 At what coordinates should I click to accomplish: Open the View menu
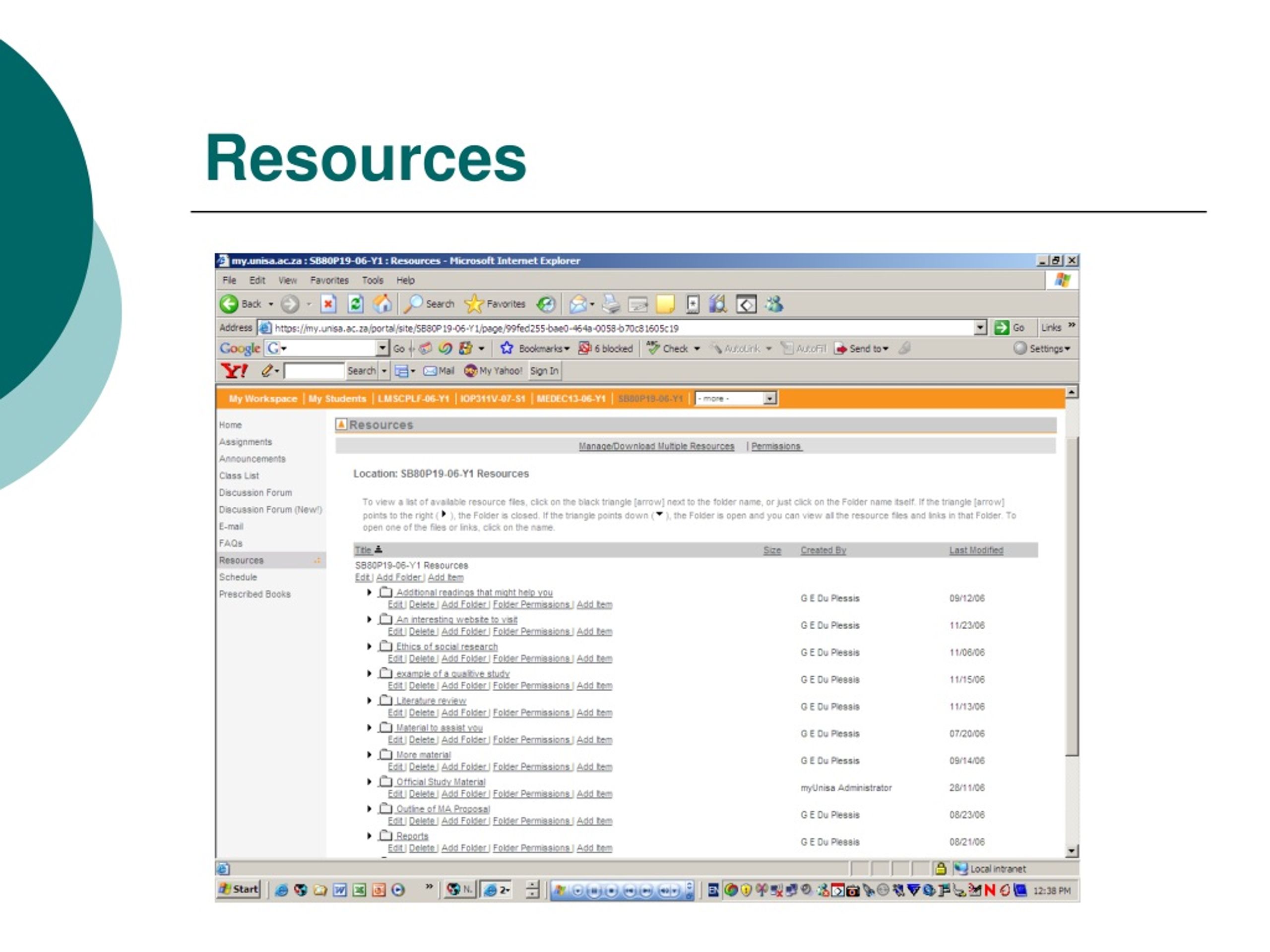pyautogui.click(x=287, y=280)
